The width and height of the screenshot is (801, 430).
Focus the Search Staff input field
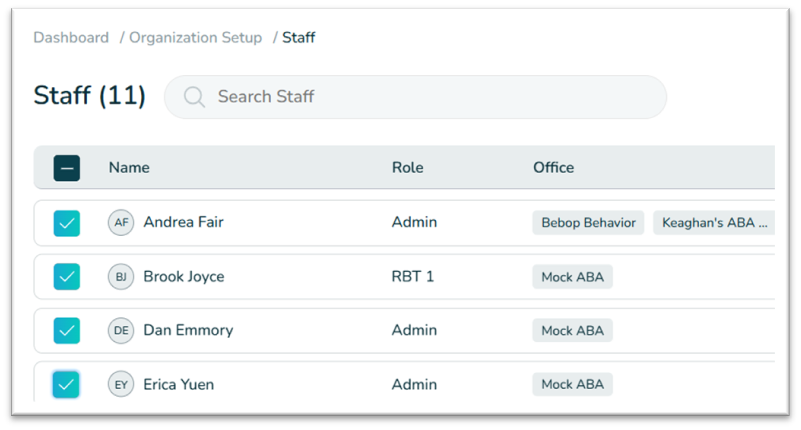pyautogui.click(x=430, y=97)
